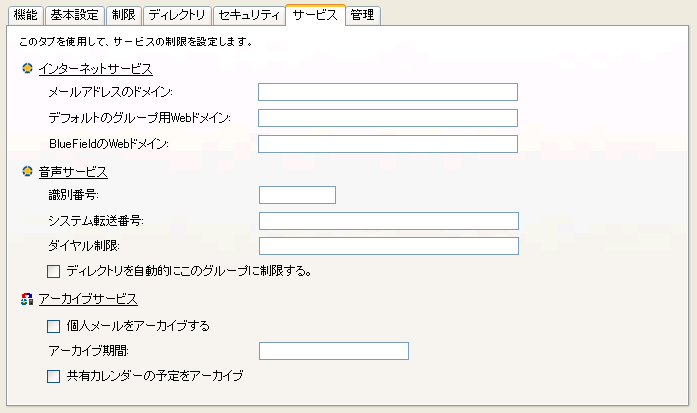Click the アーカイブ期間 input box
697x413 pixels.
tap(334, 350)
